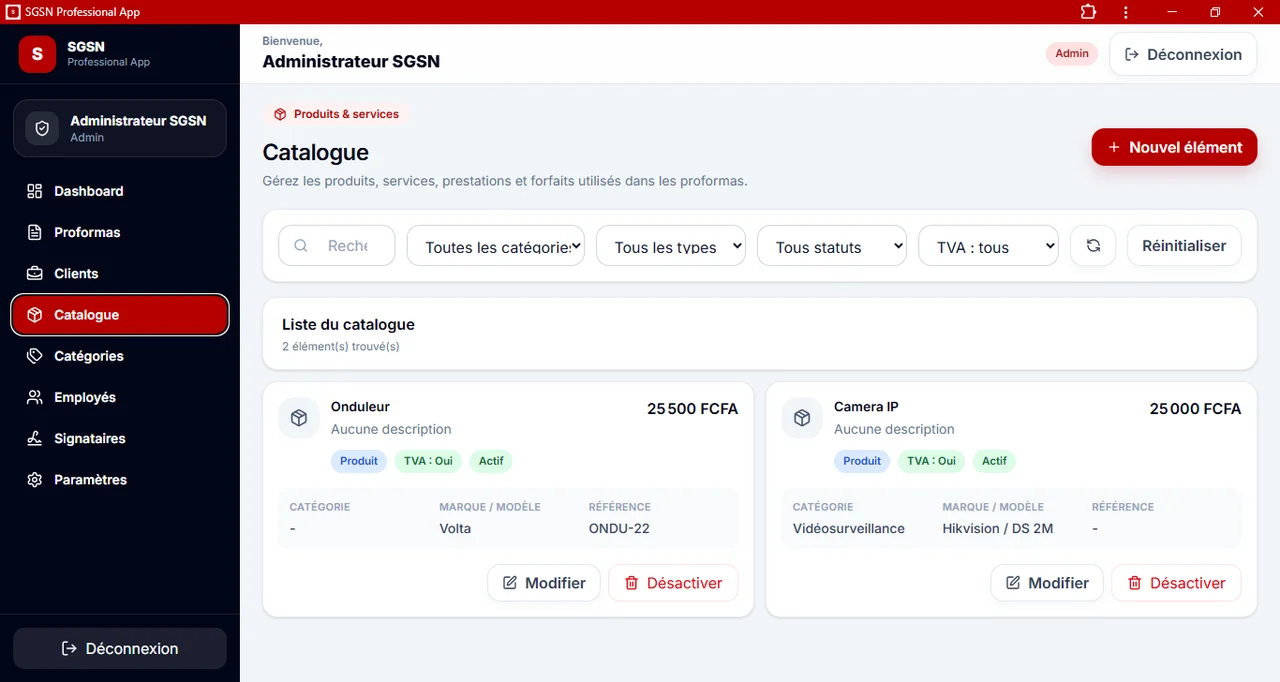The image size is (1280, 682).
Task: Open Catégories from the sidebar
Action: pos(120,356)
